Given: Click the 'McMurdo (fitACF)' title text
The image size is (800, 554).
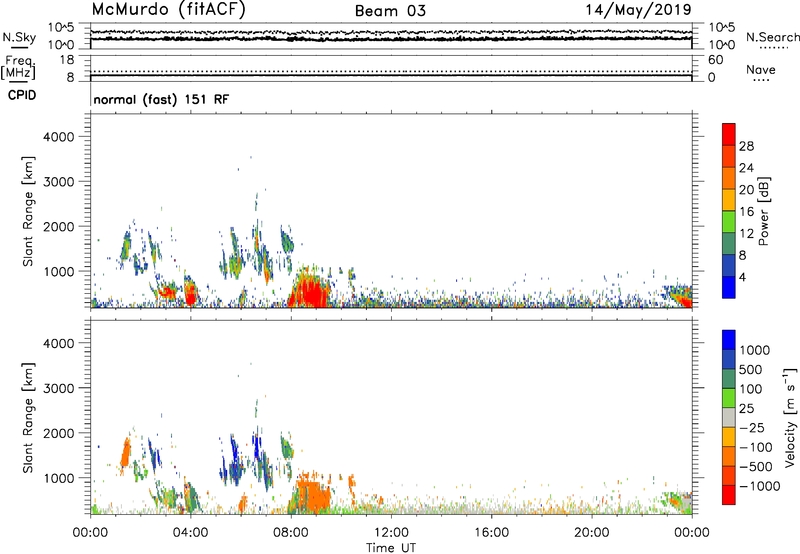Looking at the screenshot, I should pos(168,10).
